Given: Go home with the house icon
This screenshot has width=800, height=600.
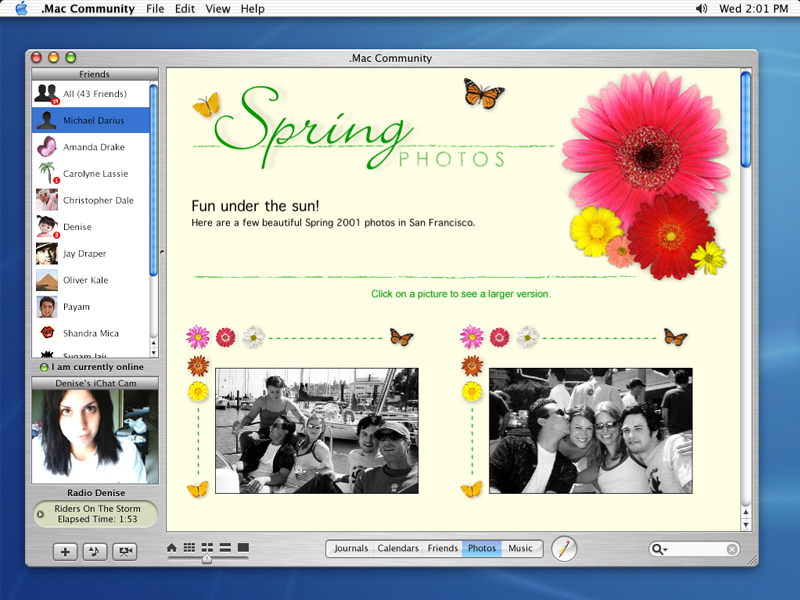Looking at the screenshot, I should 171,547.
